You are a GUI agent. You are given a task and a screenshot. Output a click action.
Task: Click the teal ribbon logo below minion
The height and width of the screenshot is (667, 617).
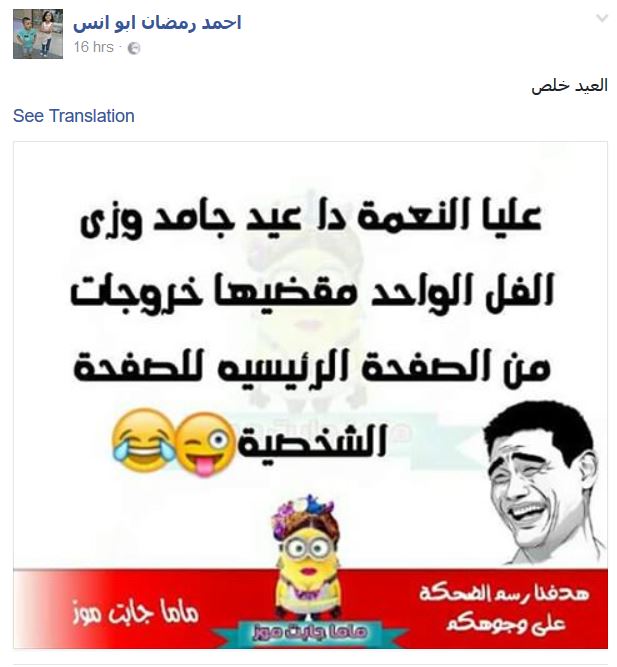[309, 632]
